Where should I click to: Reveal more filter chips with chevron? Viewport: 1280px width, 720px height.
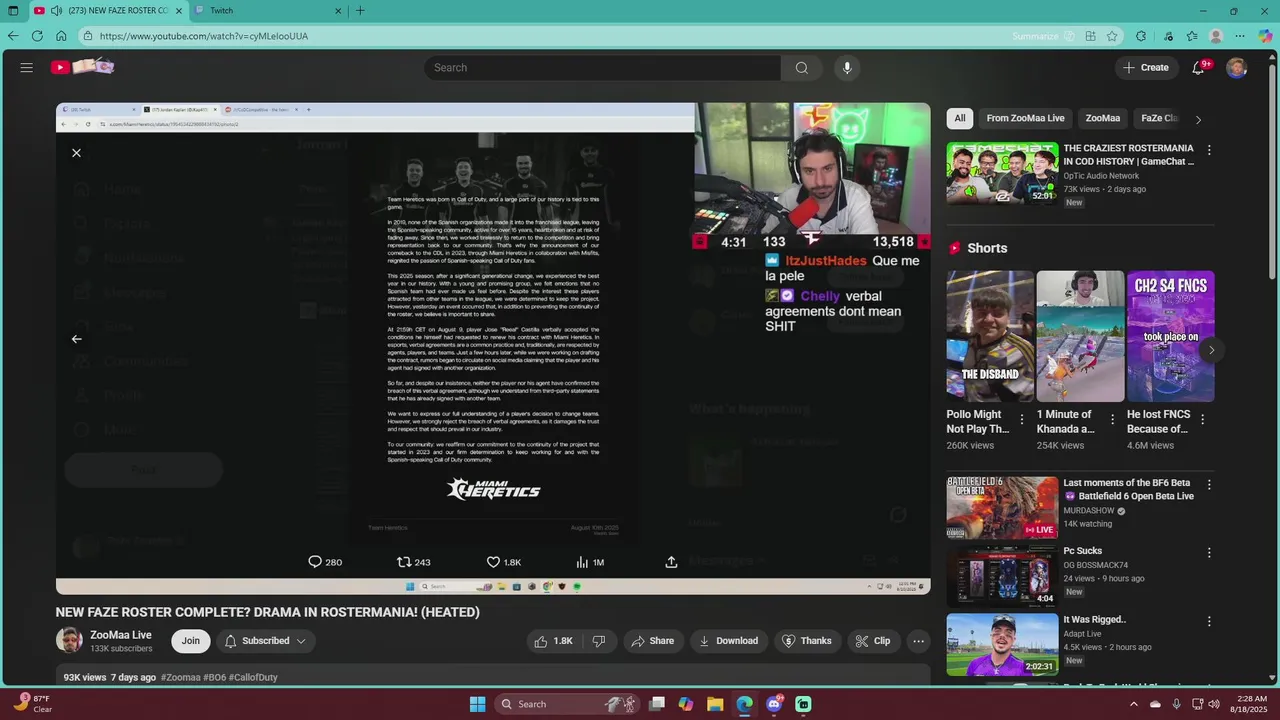click(1198, 119)
